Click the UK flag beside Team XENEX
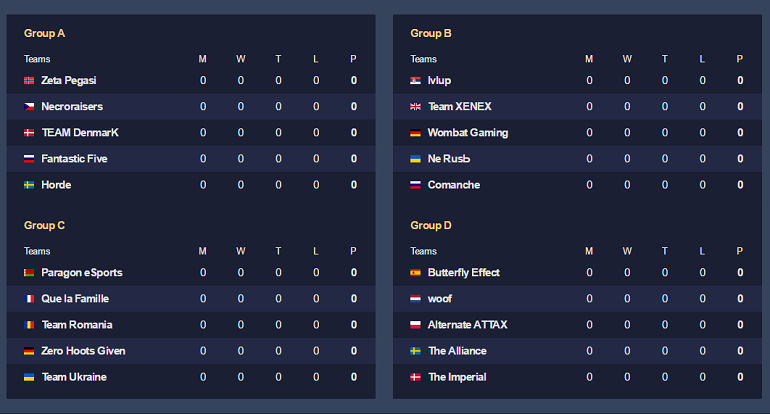 tap(415, 107)
